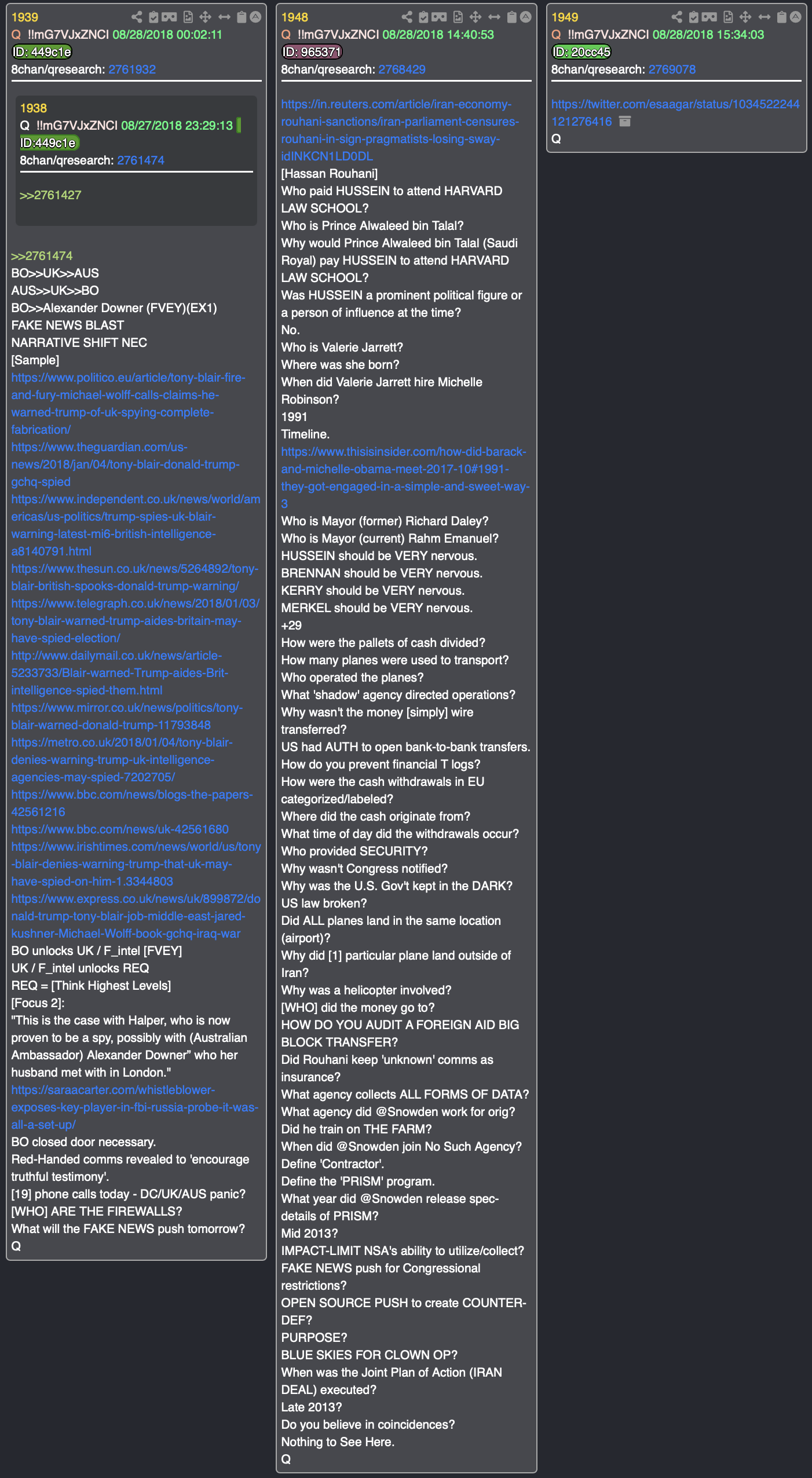
Task: Collapse post 1949 using the circled up-arrow
Action: 796,17
